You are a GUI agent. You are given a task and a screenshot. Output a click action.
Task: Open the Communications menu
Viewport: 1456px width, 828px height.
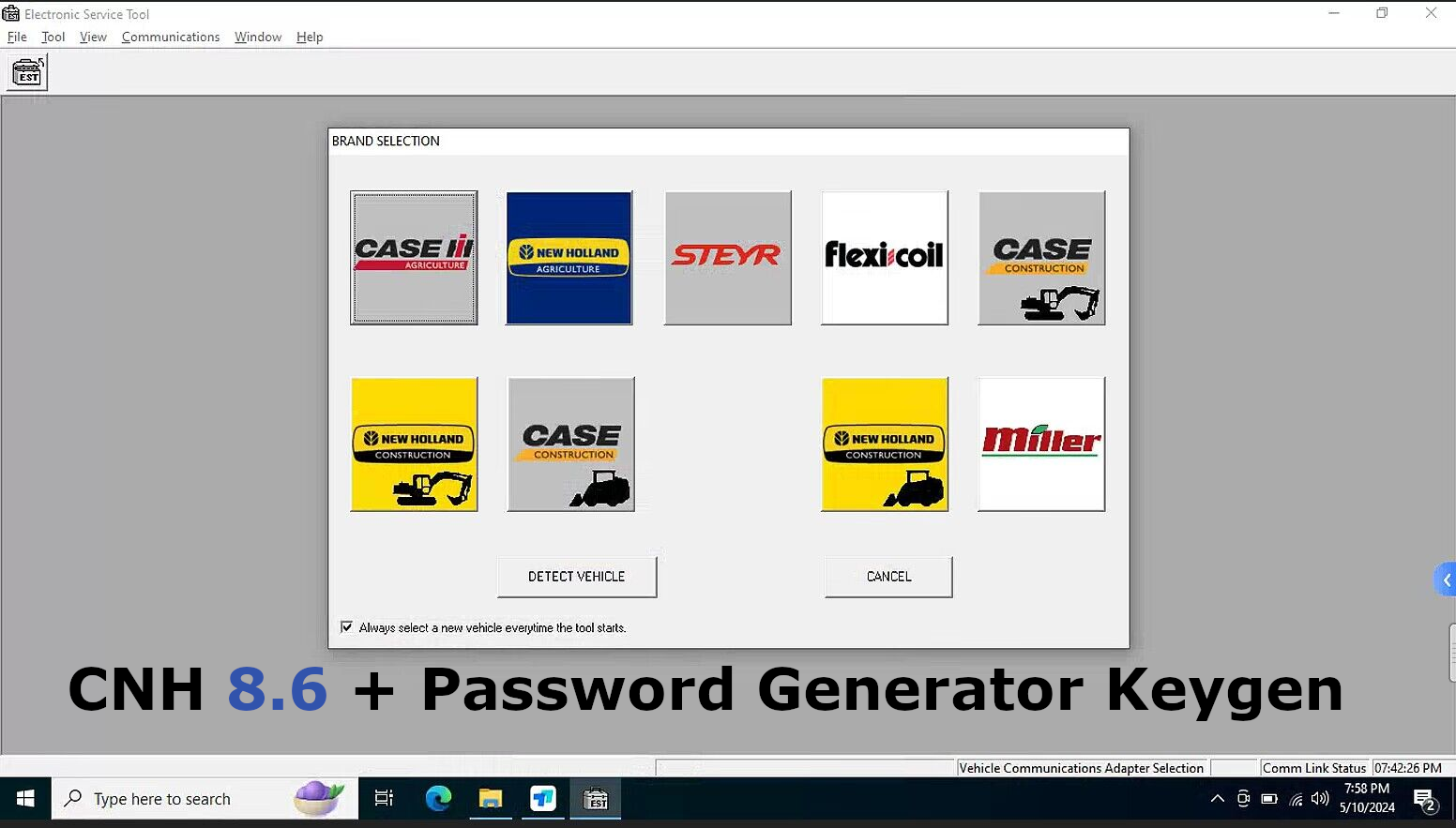click(170, 37)
